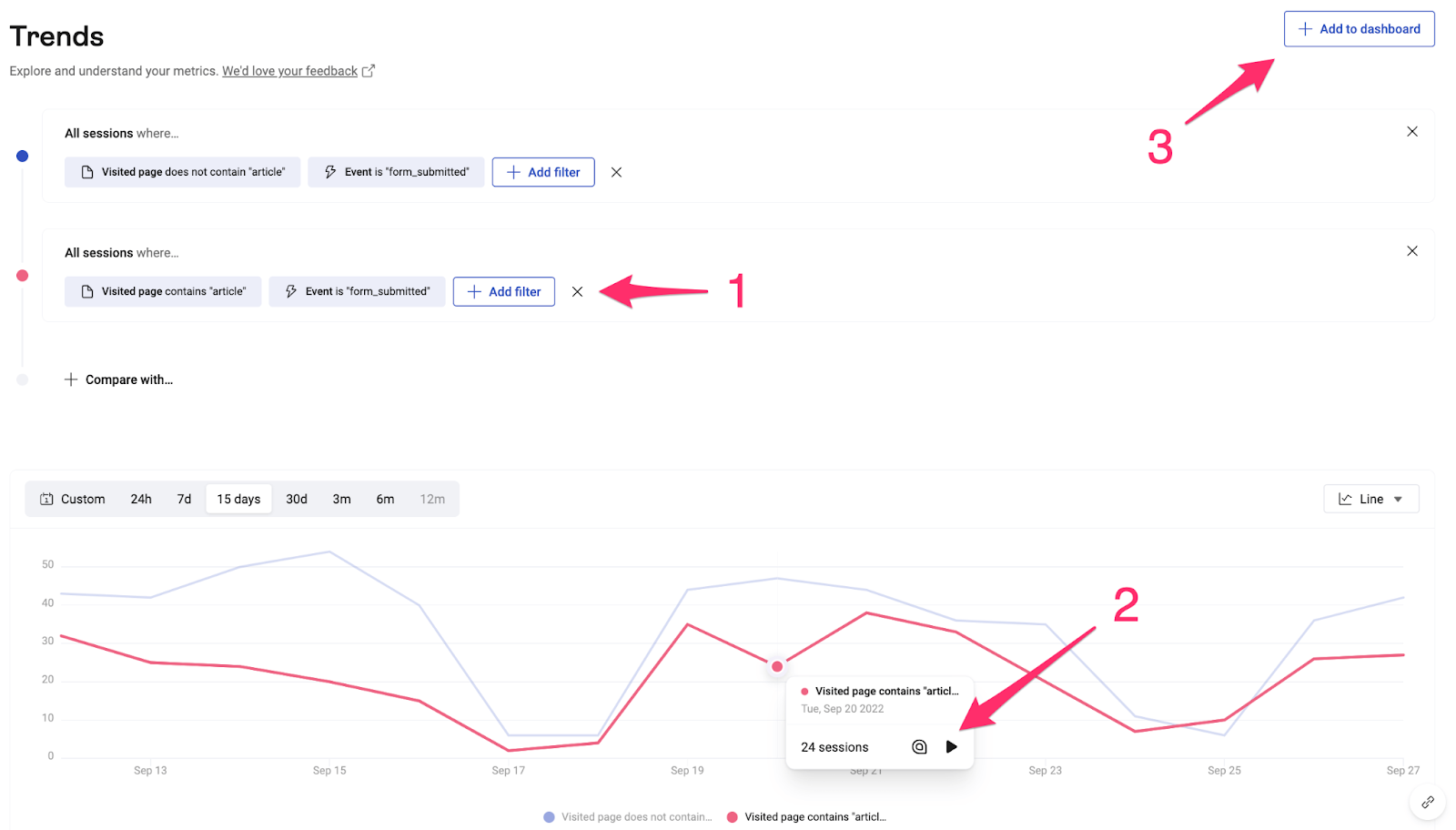
Task: Select the 6m tab
Action: tap(385, 499)
